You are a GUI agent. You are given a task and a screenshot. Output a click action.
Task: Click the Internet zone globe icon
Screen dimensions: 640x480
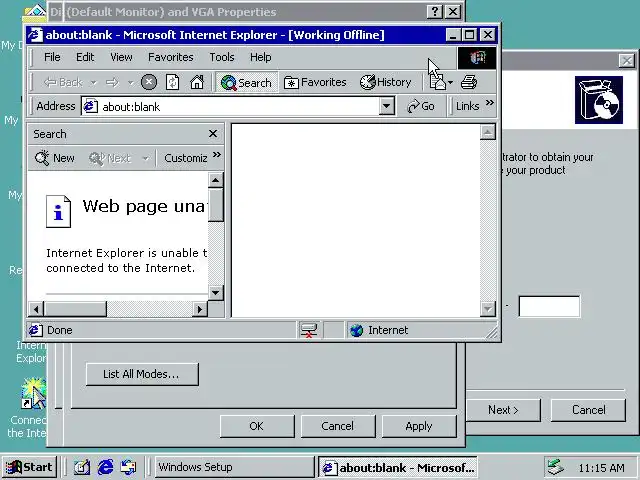[356, 330]
